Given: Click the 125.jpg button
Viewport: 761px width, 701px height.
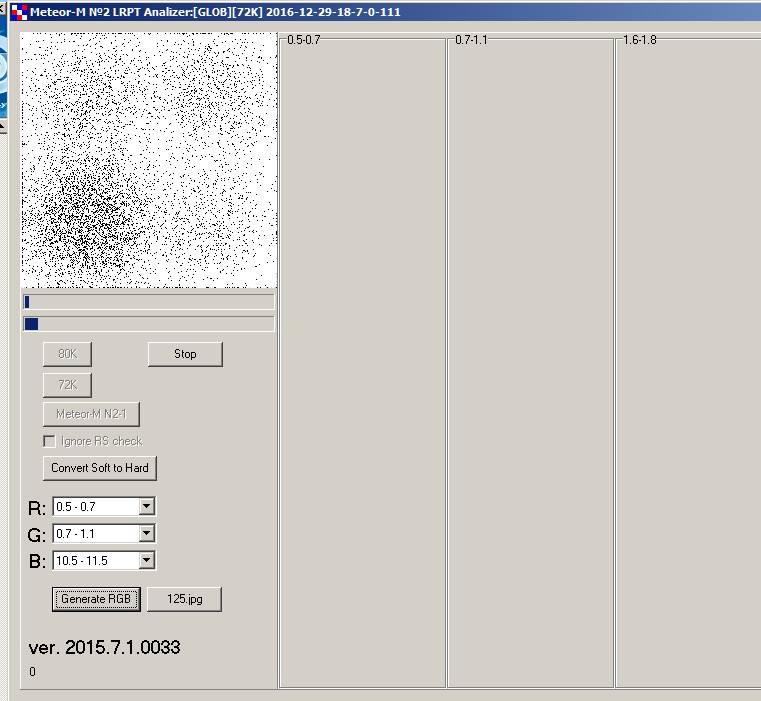Looking at the screenshot, I should 184,599.
